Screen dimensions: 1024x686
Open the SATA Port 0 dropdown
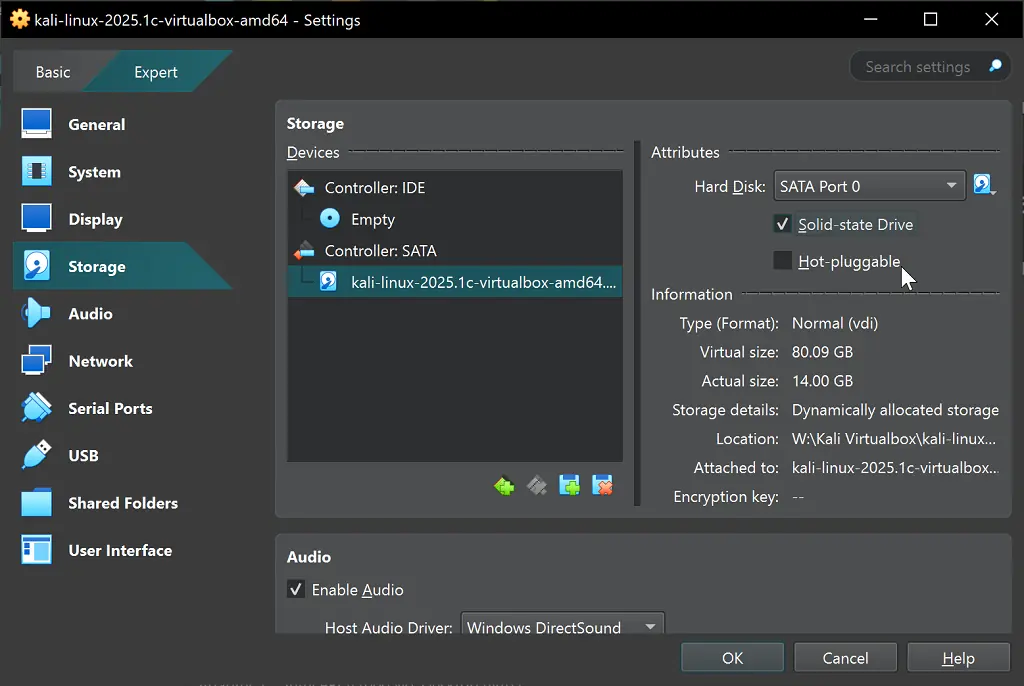(x=869, y=186)
